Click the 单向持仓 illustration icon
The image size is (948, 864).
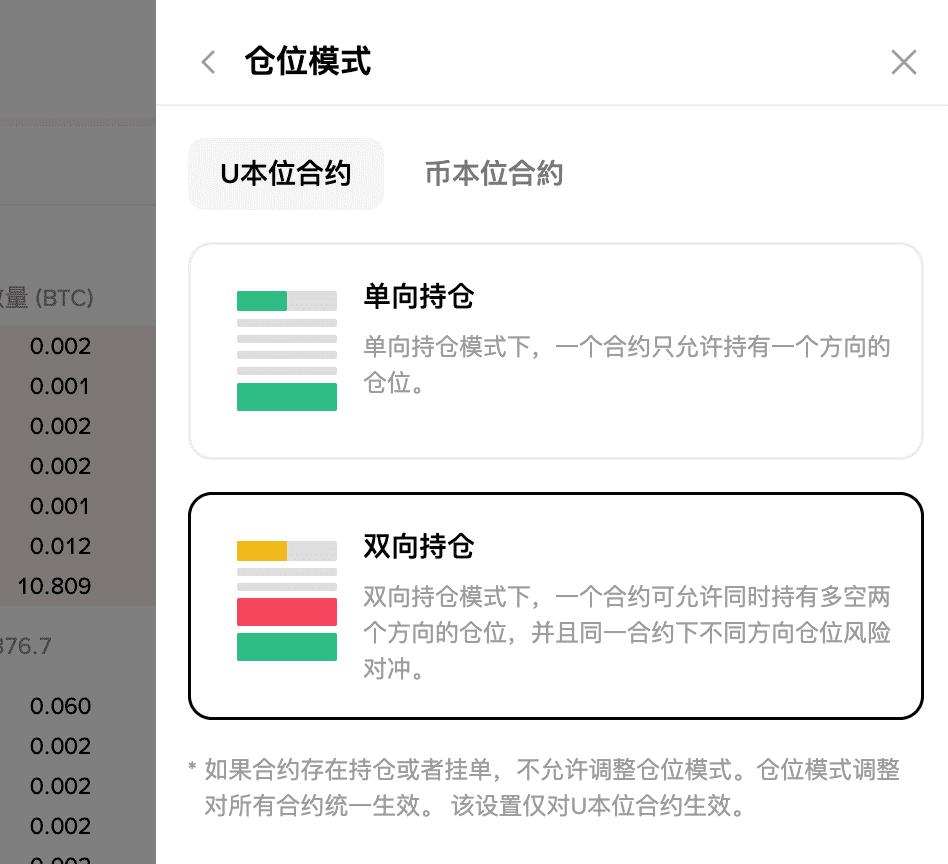point(287,351)
